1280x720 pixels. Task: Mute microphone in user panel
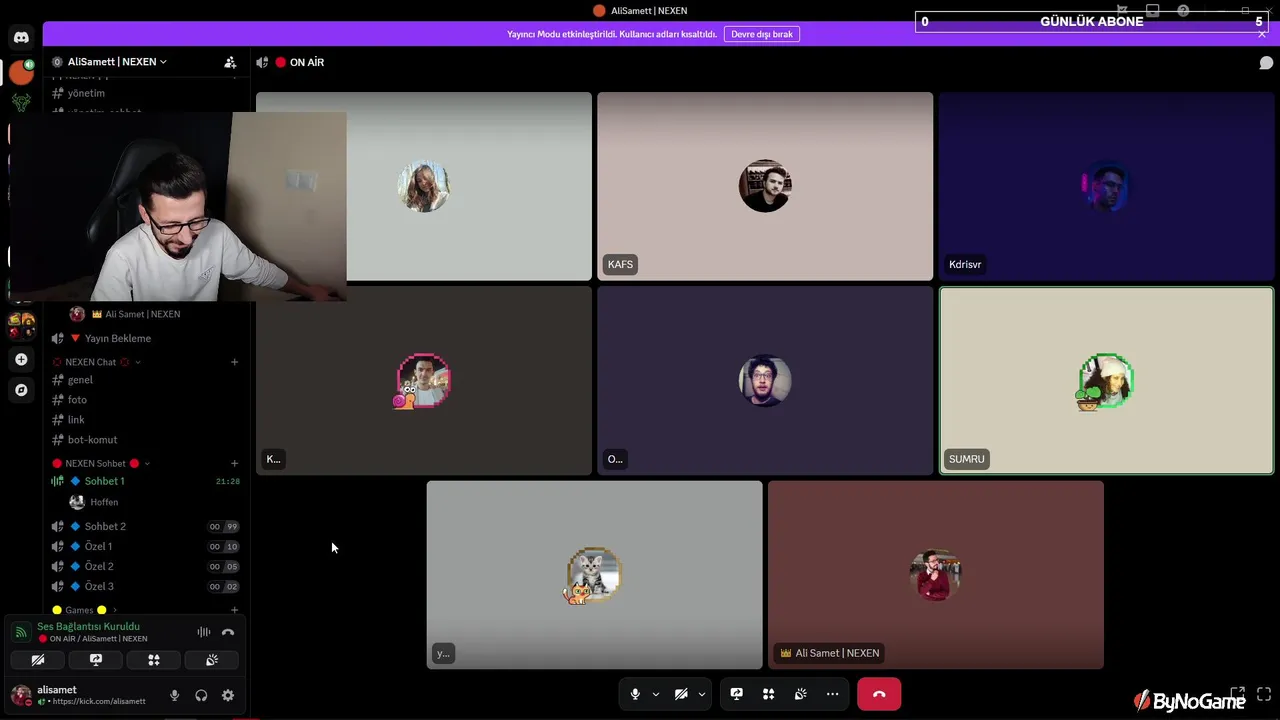175,696
